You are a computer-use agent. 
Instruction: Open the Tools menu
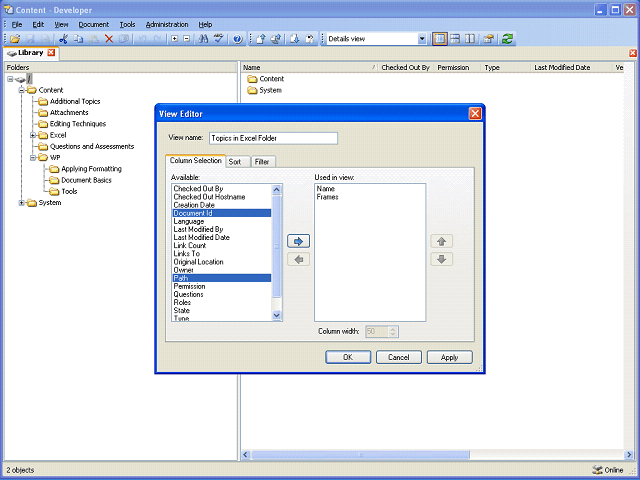tap(127, 24)
